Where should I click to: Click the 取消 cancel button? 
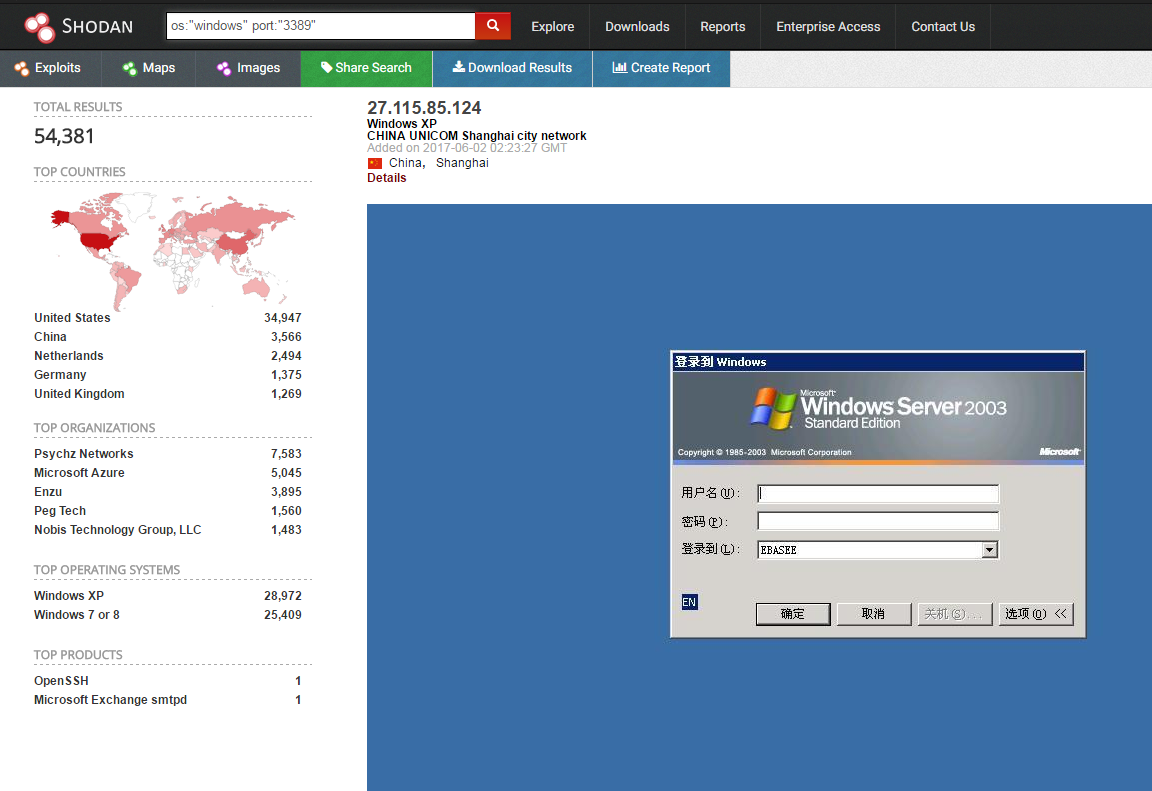[874, 614]
